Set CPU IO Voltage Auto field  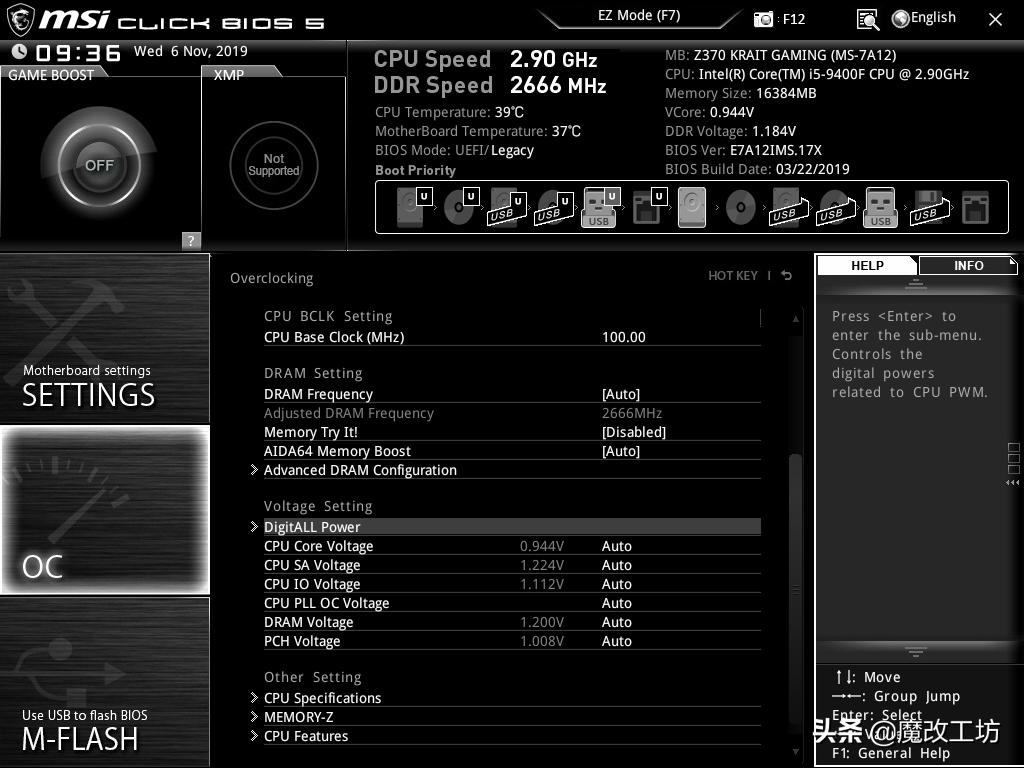pos(616,584)
